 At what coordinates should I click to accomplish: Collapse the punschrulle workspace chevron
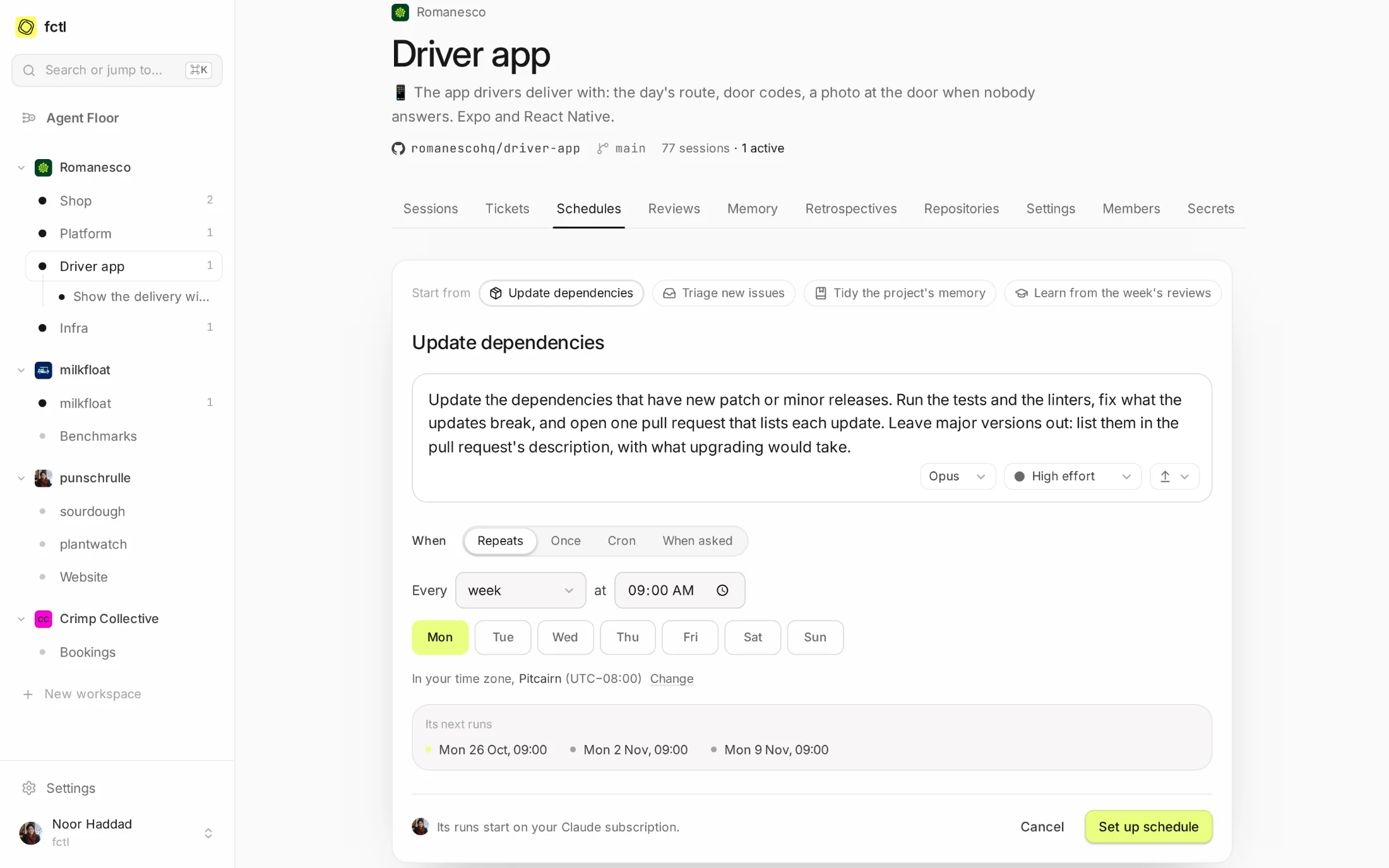point(21,479)
